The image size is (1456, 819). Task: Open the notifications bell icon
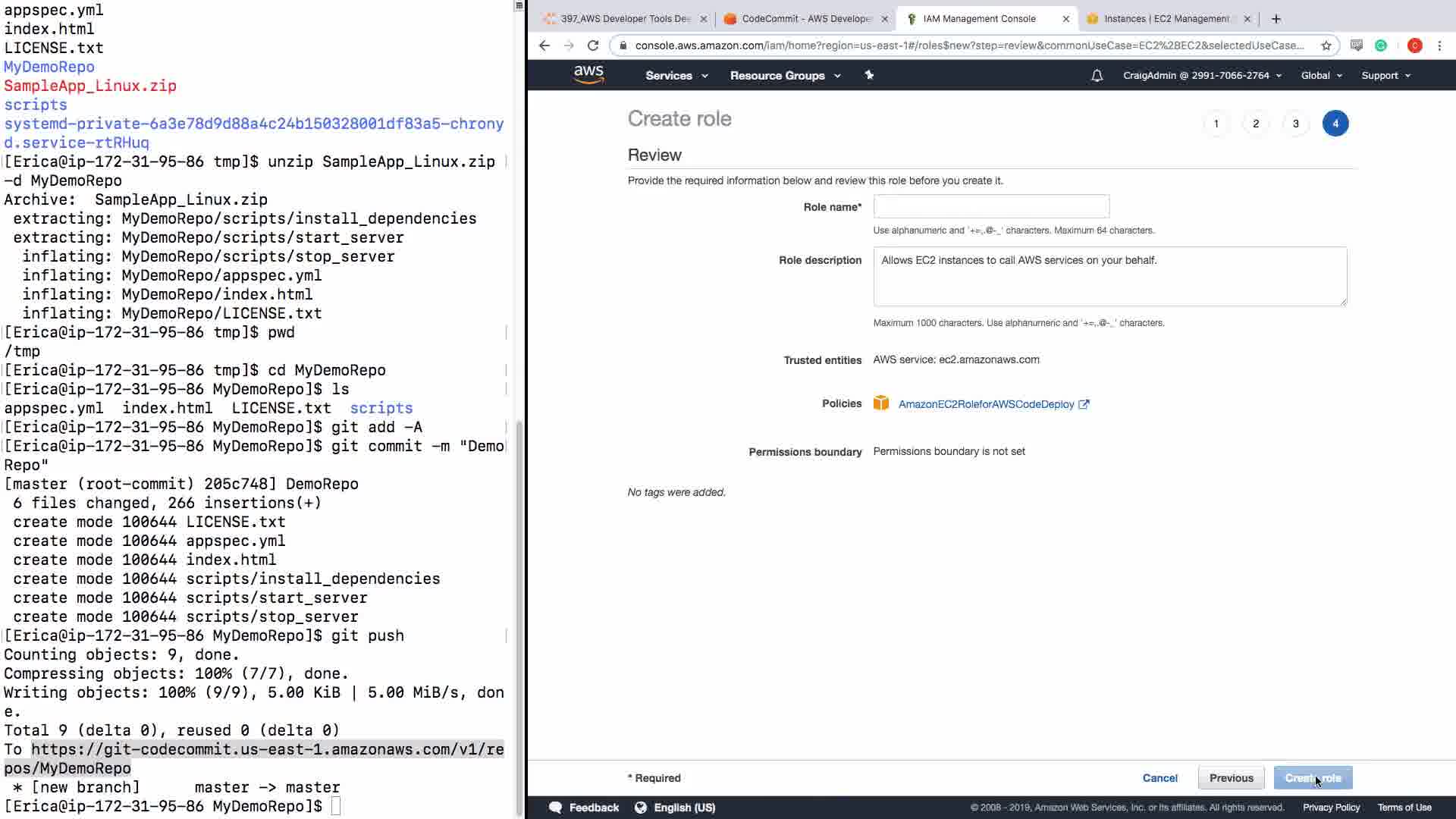point(1097,76)
